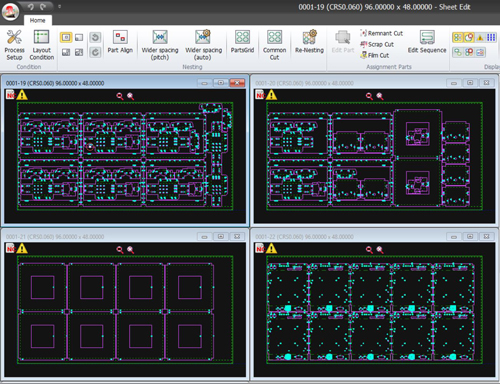
Task: Toggle the green linked-circles display button
Action: tap(458, 52)
